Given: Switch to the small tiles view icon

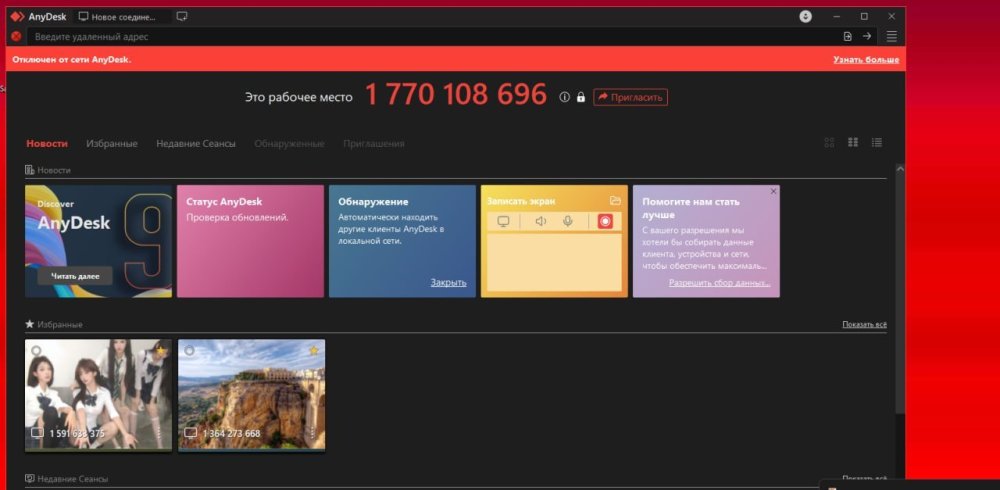Looking at the screenshot, I should point(829,143).
